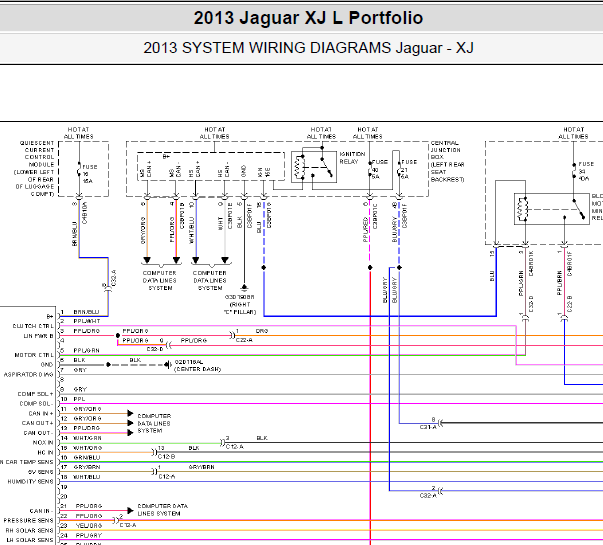The image size is (603, 545).
Task: Click the 'ASPIRATOR DIAG' pin label
Action: [29, 374]
